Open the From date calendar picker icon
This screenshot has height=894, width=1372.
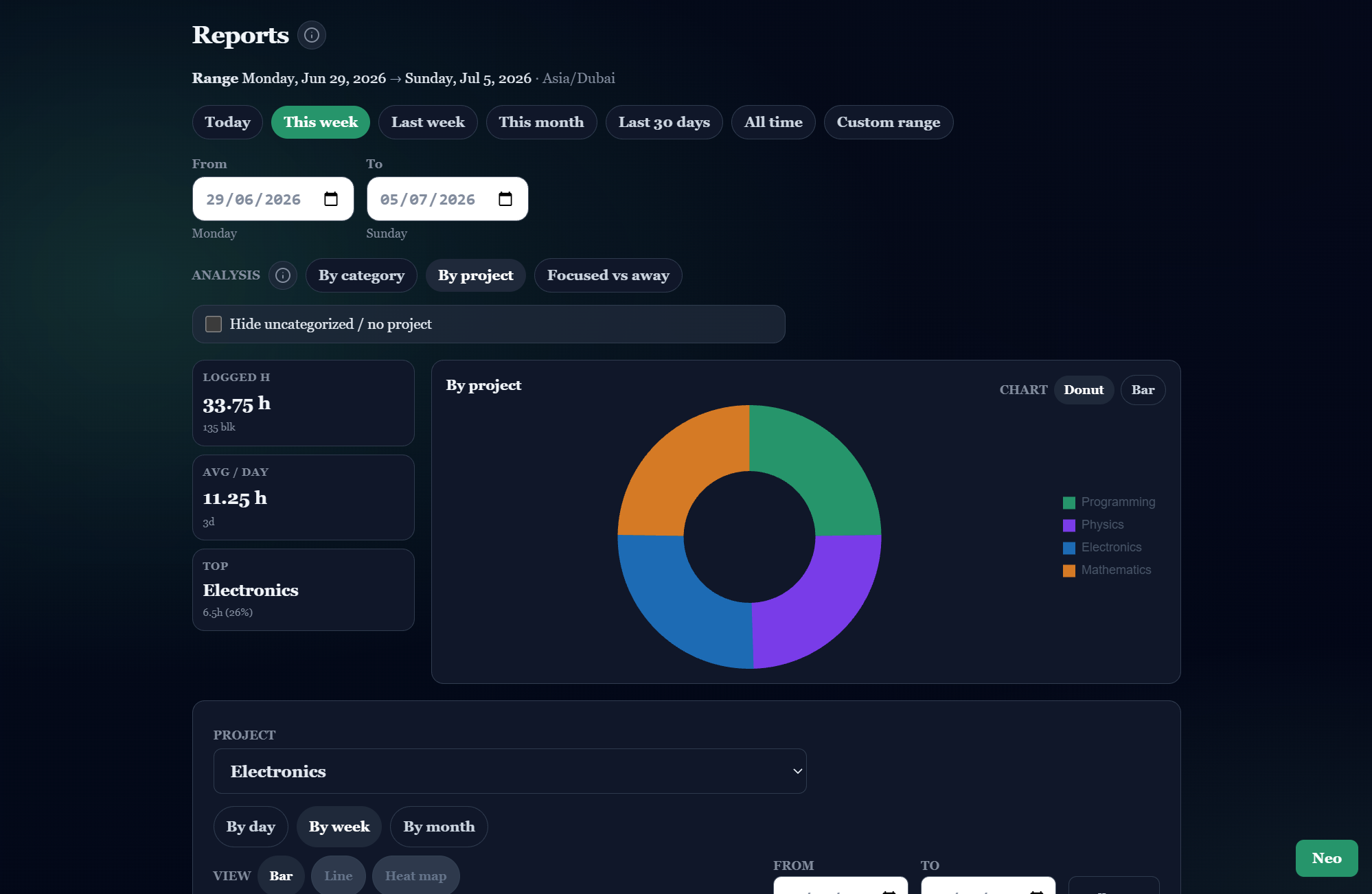[x=331, y=199]
